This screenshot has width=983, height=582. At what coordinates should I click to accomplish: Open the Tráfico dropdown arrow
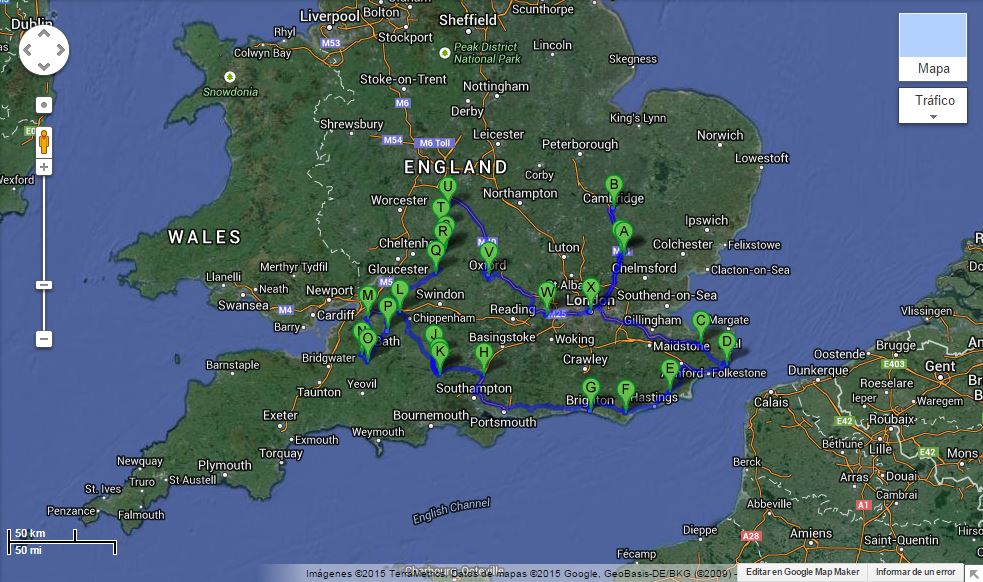click(932, 116)
